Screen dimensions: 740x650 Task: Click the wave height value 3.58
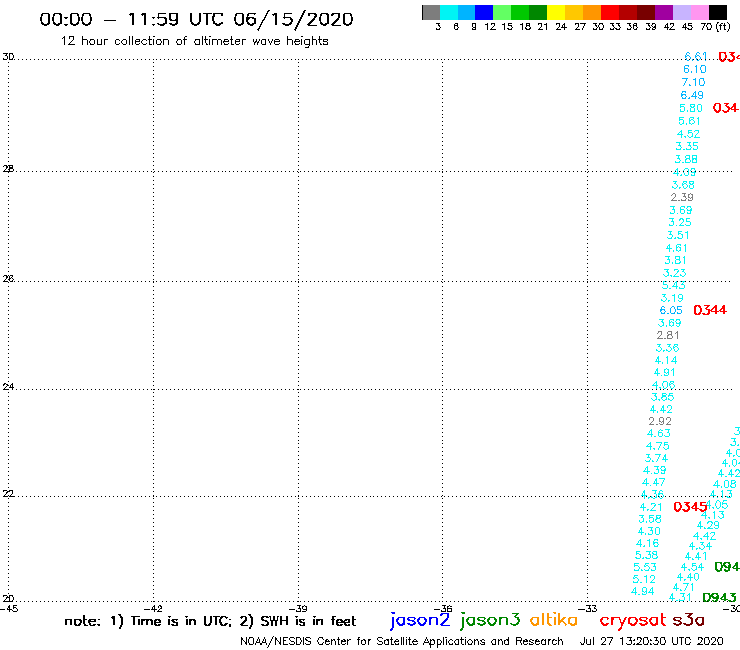(650, 519)
